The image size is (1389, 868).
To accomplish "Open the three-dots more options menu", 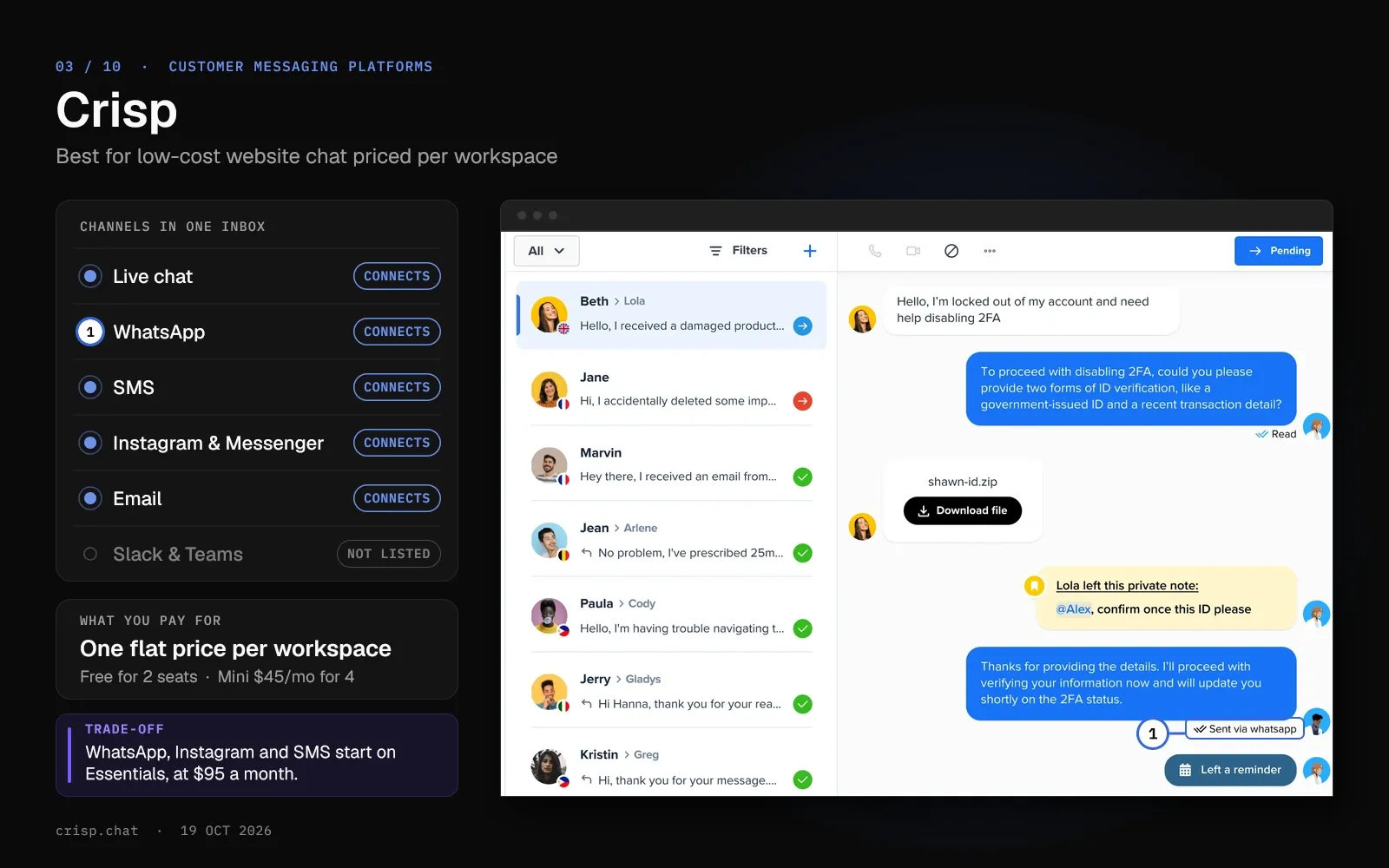I will point(990,251).
